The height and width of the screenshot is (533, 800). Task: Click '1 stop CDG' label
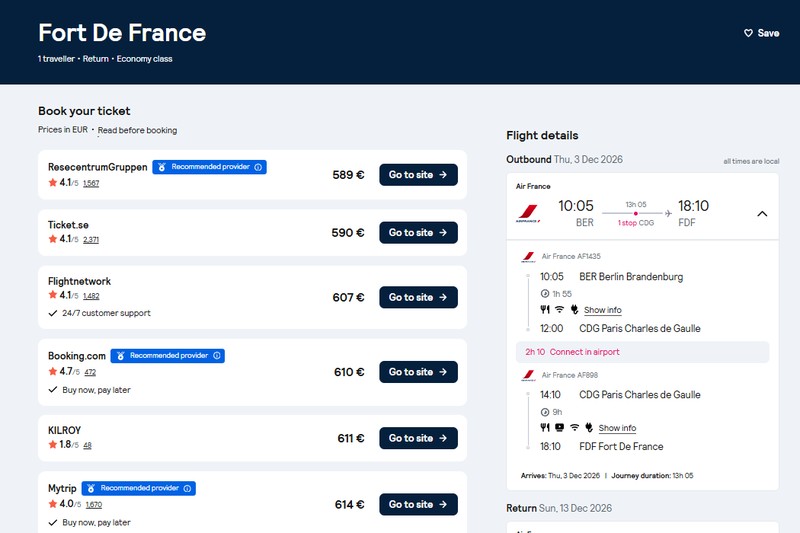(x=636, y=223)
